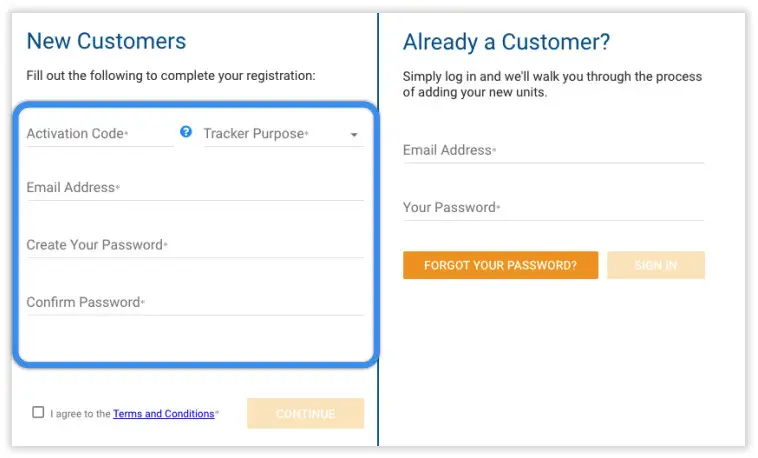Focus the Your Password login field

point(553,208)
